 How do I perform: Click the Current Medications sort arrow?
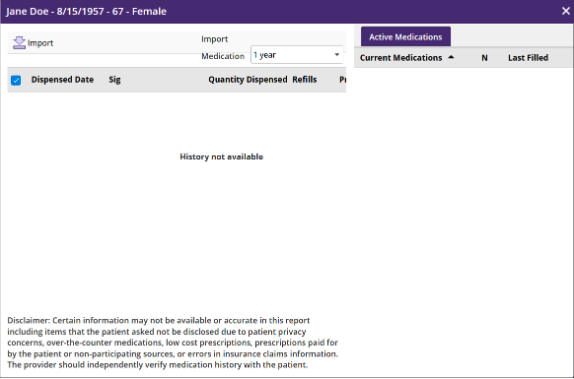click(x=451, y=57)
